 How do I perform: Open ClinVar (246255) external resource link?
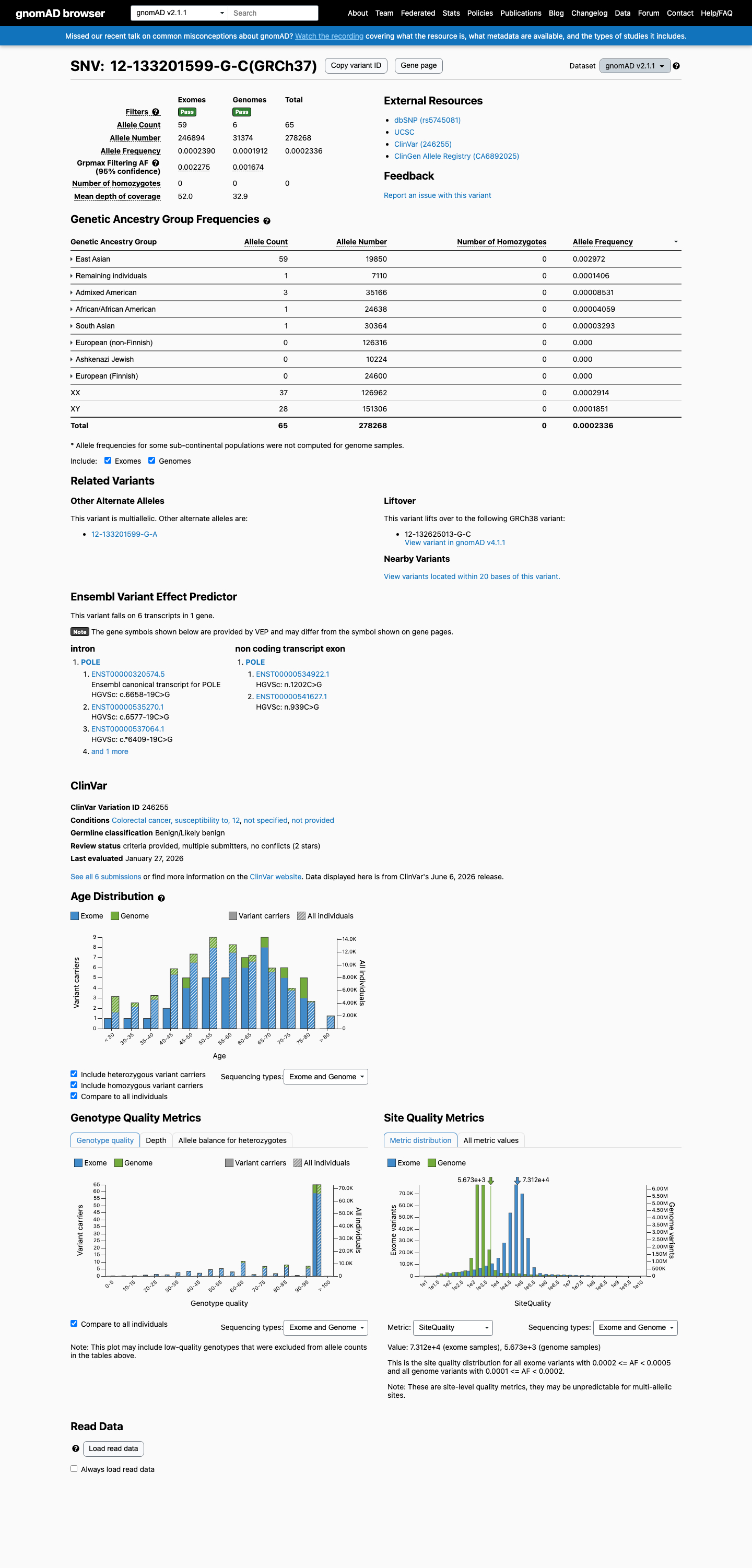click(x=423, y=144)
